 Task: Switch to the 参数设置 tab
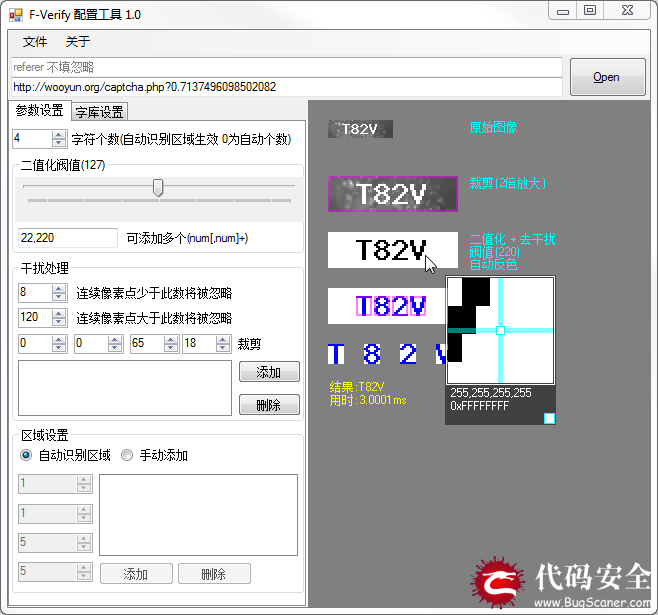click(x=39, y=110)
